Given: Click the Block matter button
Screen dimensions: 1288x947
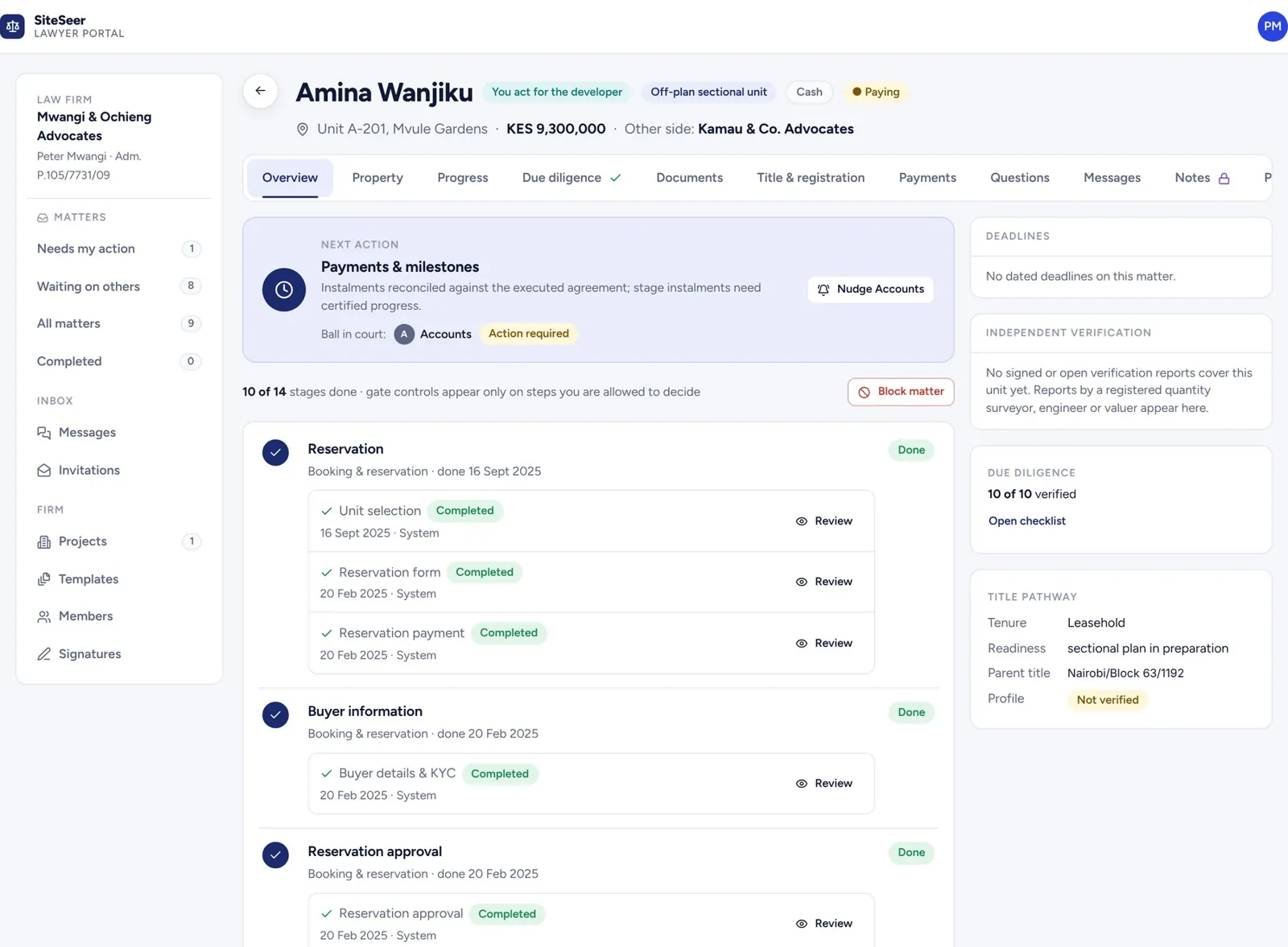Looking at the screenshot, I should (x=901, y=392).
